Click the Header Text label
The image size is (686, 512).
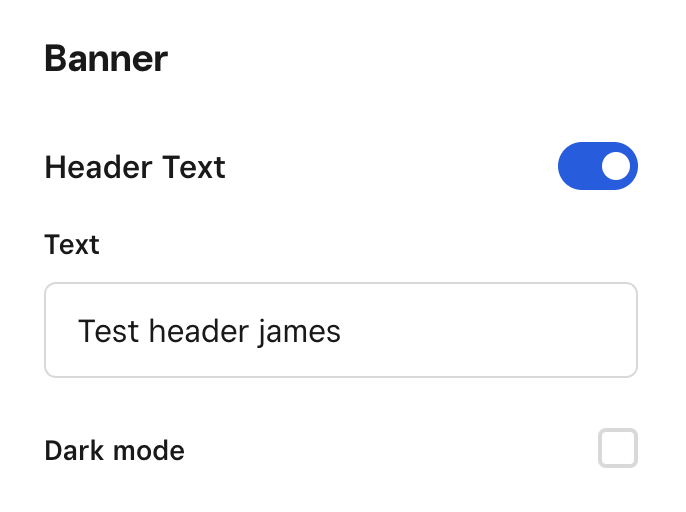[x=135, y=167]
